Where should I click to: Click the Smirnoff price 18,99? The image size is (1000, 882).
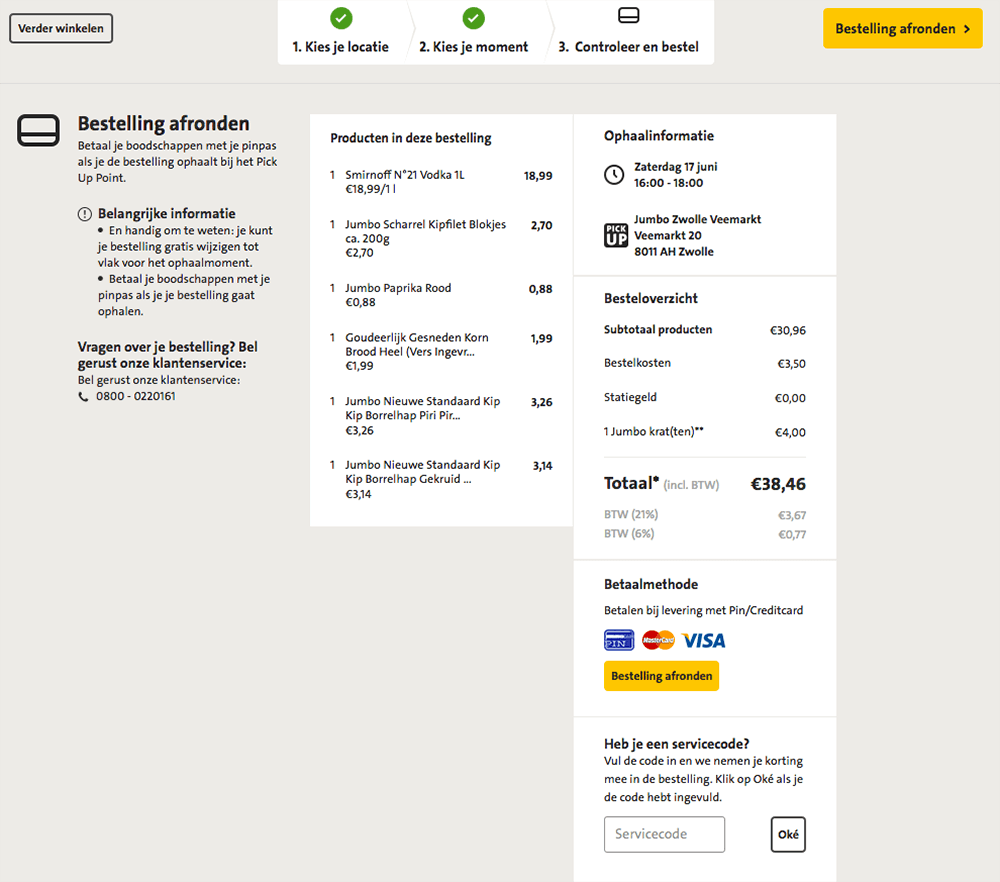tap(538, 176)
